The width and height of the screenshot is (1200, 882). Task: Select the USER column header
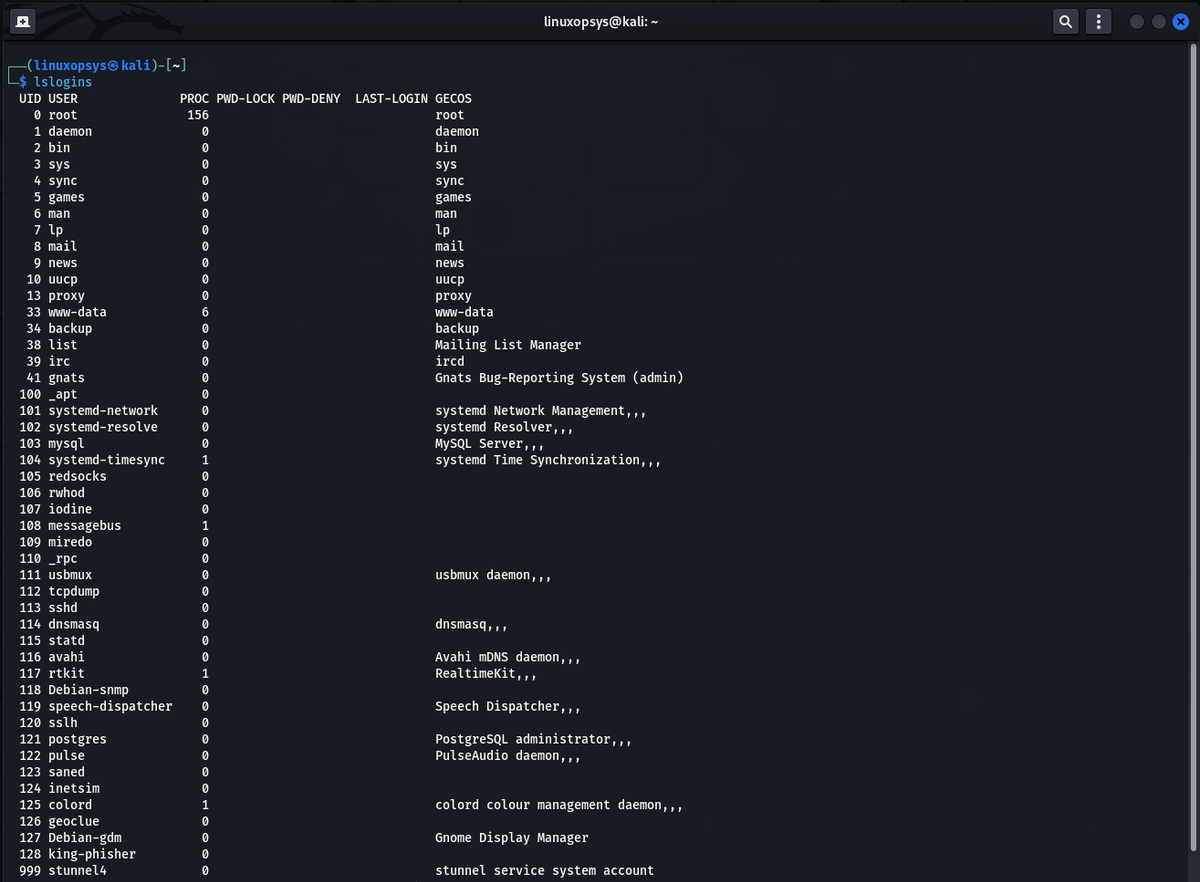[x=63, y=99]
